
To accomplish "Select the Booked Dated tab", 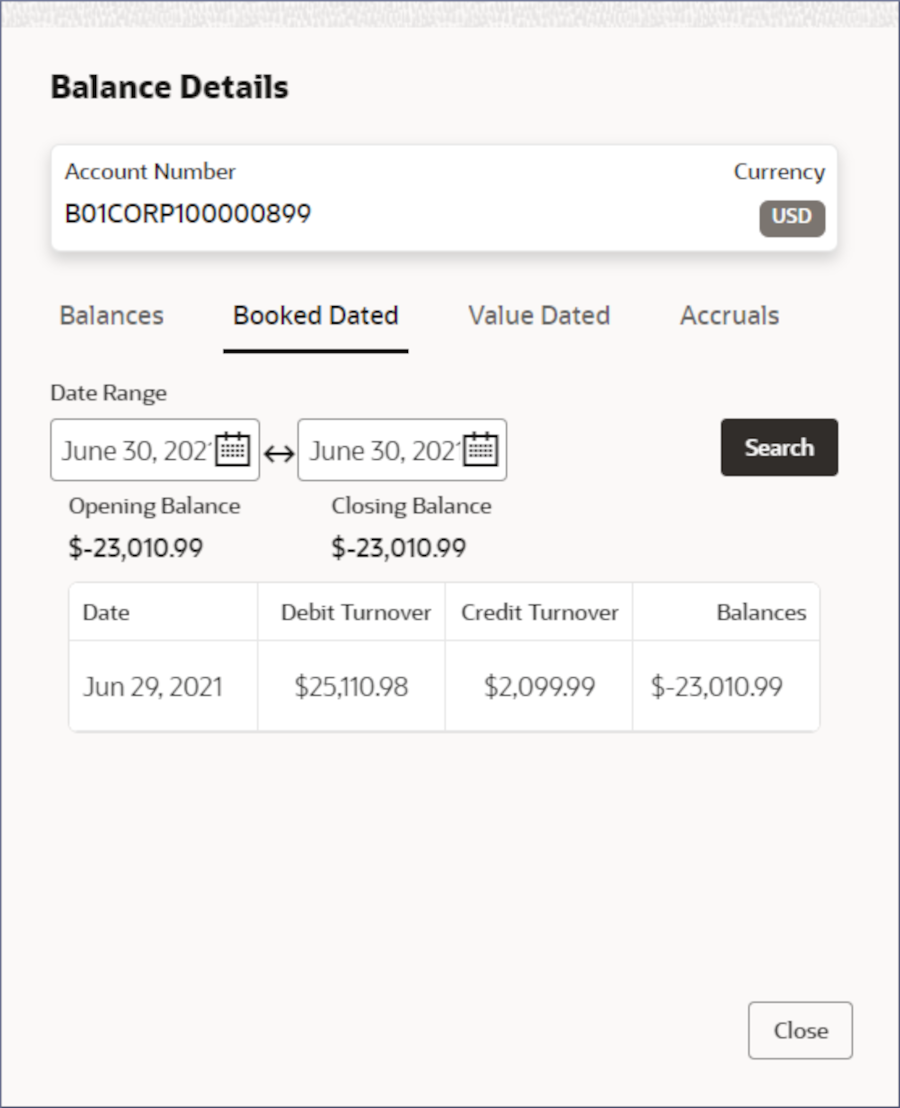I will tap(316, 315).
